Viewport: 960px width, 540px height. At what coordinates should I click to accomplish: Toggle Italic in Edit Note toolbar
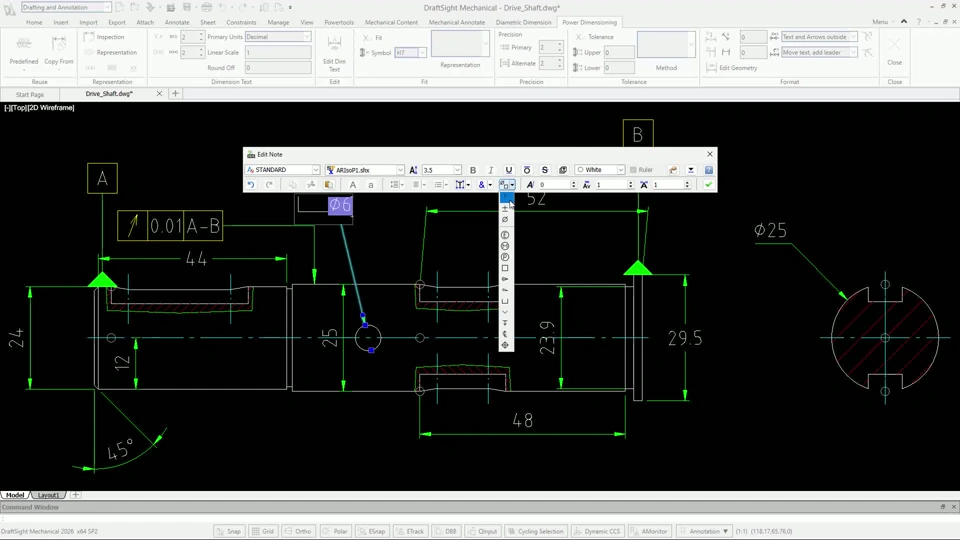coord(490,170)
